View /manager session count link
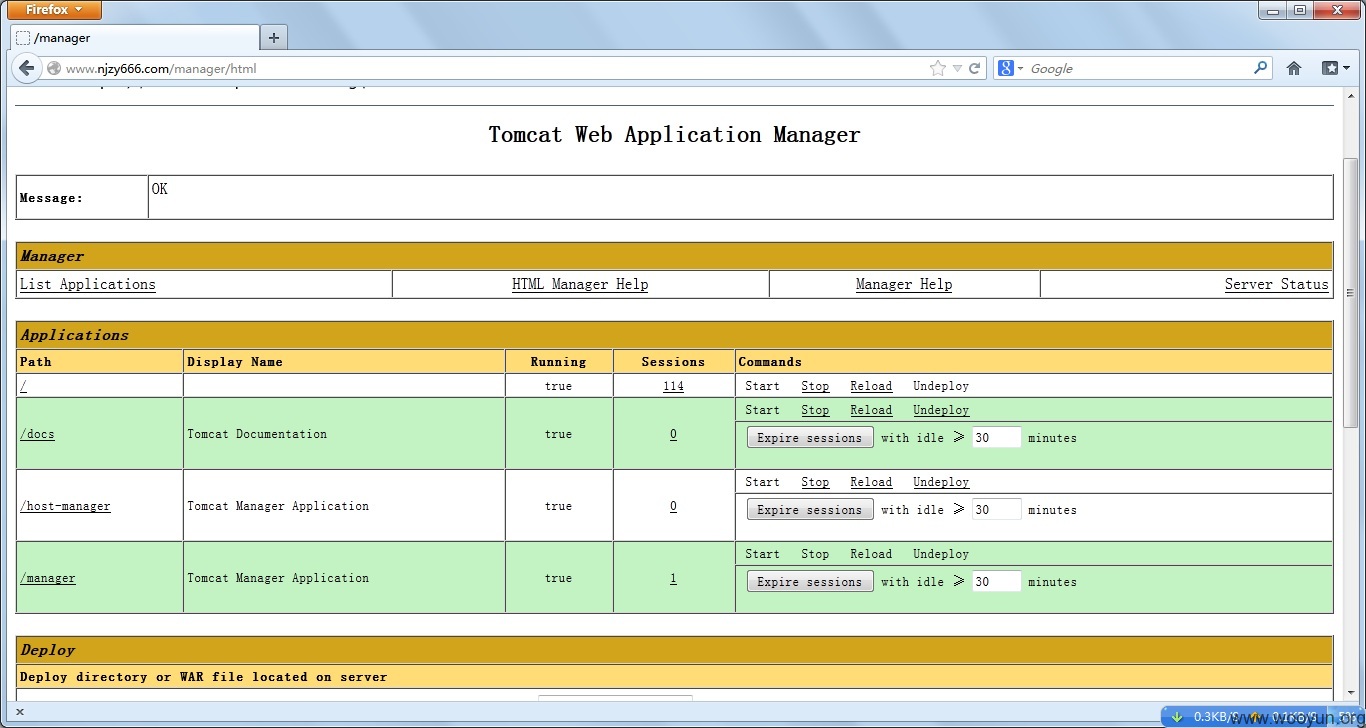 point(673,578)
